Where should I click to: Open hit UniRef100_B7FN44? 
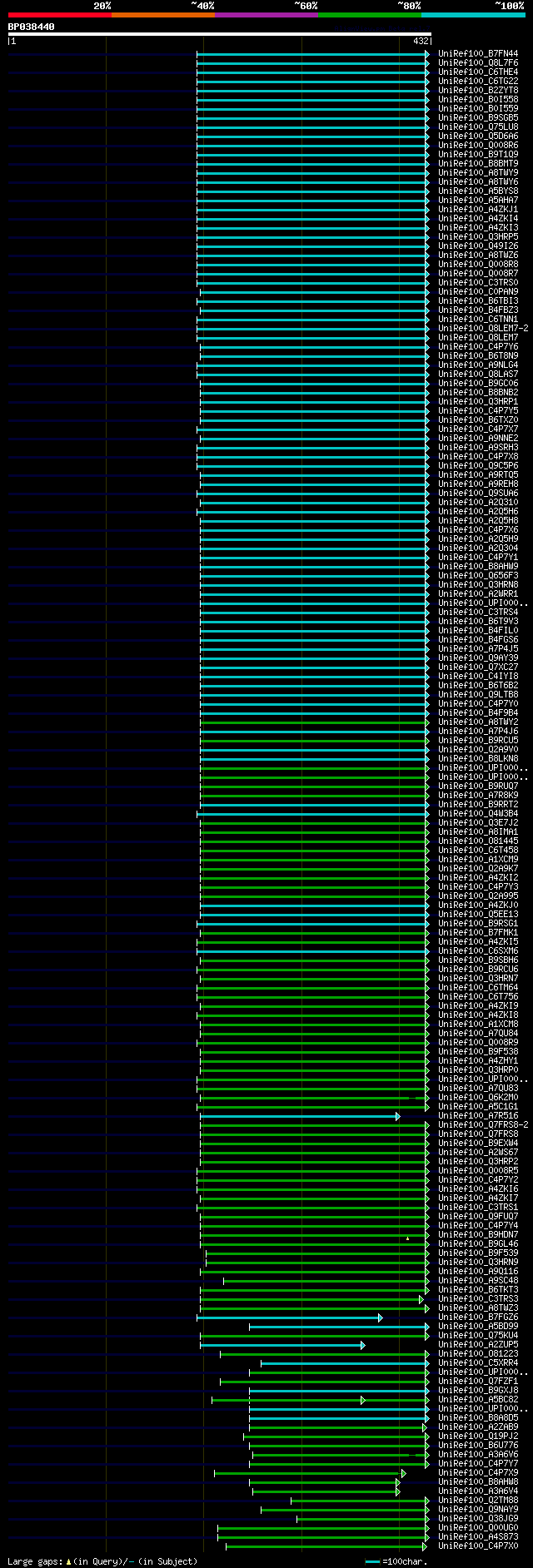(x=478, y=54)
